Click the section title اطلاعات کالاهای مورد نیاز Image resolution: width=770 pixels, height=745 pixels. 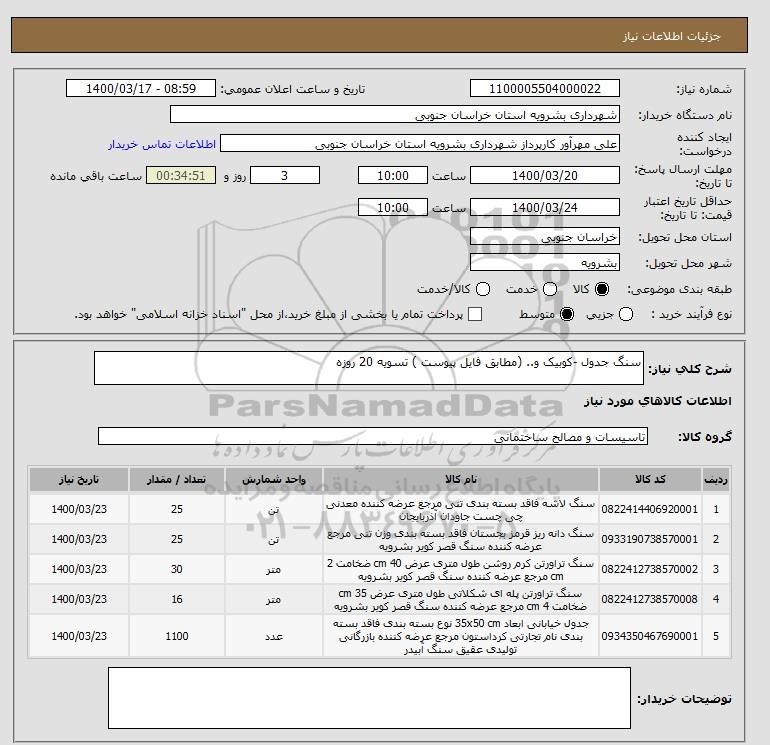click(658, 401)
